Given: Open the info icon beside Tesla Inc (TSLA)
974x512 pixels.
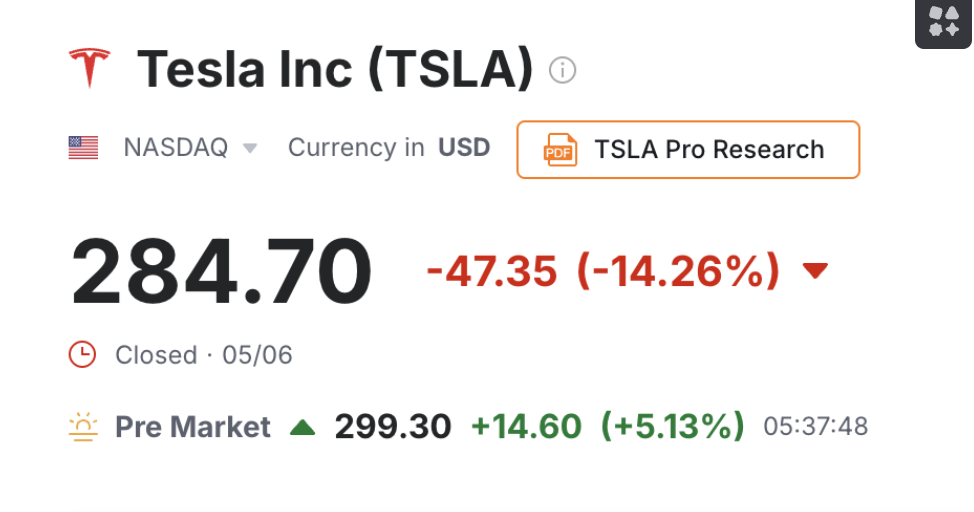Looking at the screenshot, I should [x=562, y=70].
